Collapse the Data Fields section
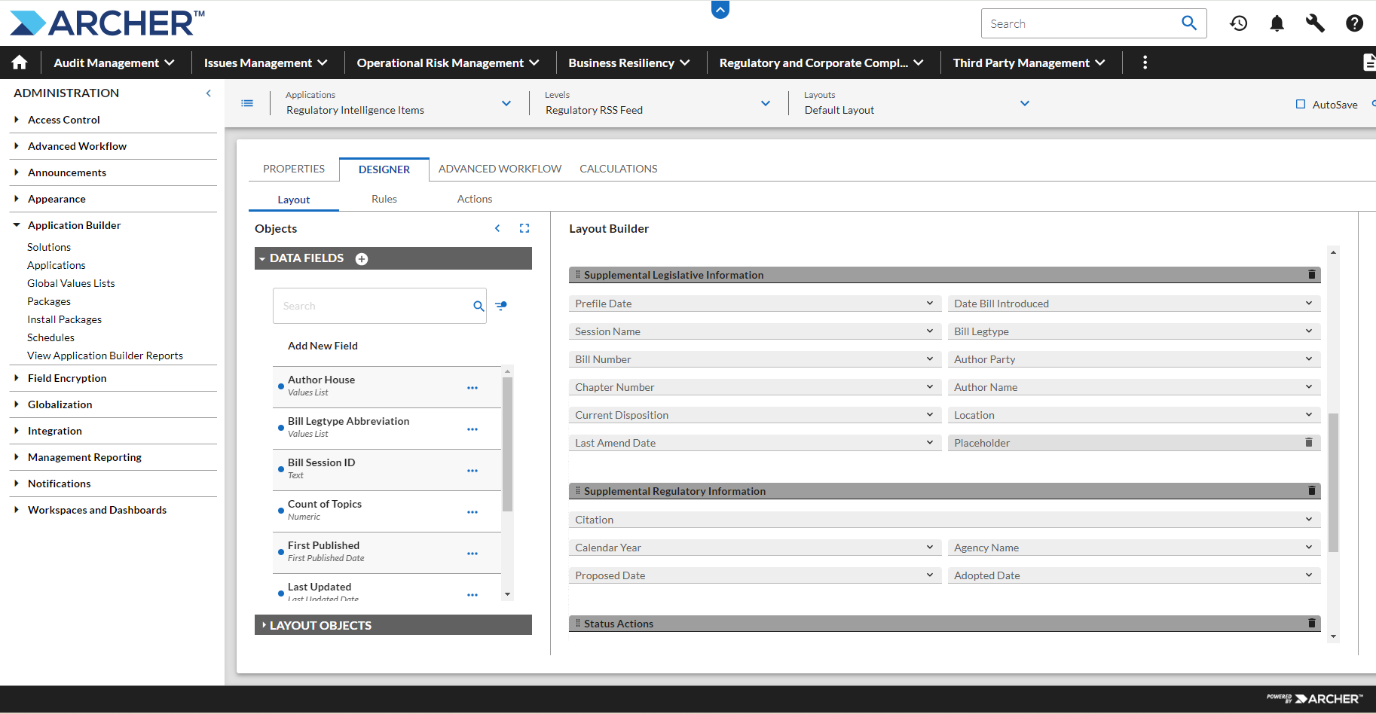This screenshot has height=714, width=1376. [262, 259]
